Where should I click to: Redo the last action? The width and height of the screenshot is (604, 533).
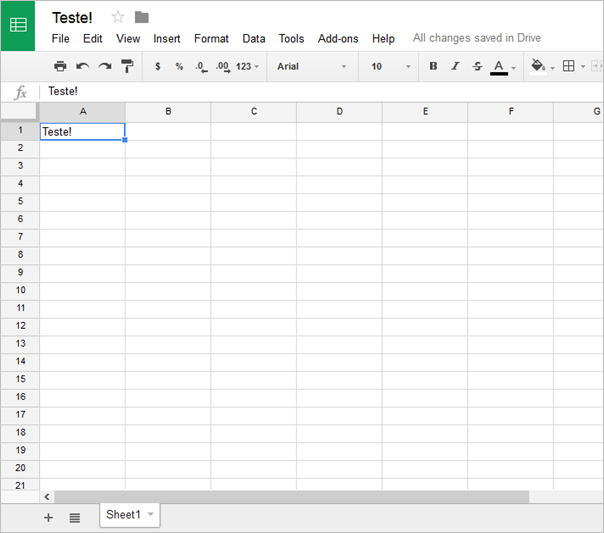pyautogui.click(x=105, y=66)
